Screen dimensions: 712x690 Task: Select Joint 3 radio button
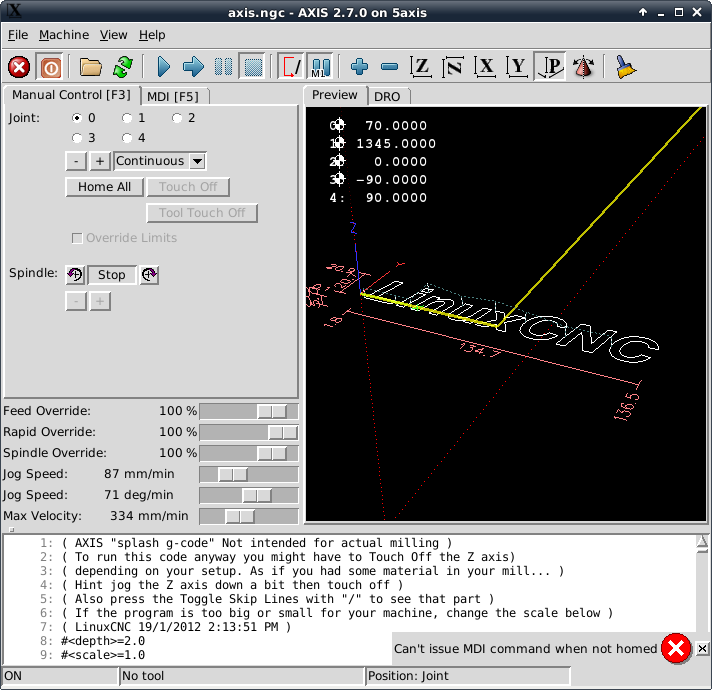tap(77, 138)
